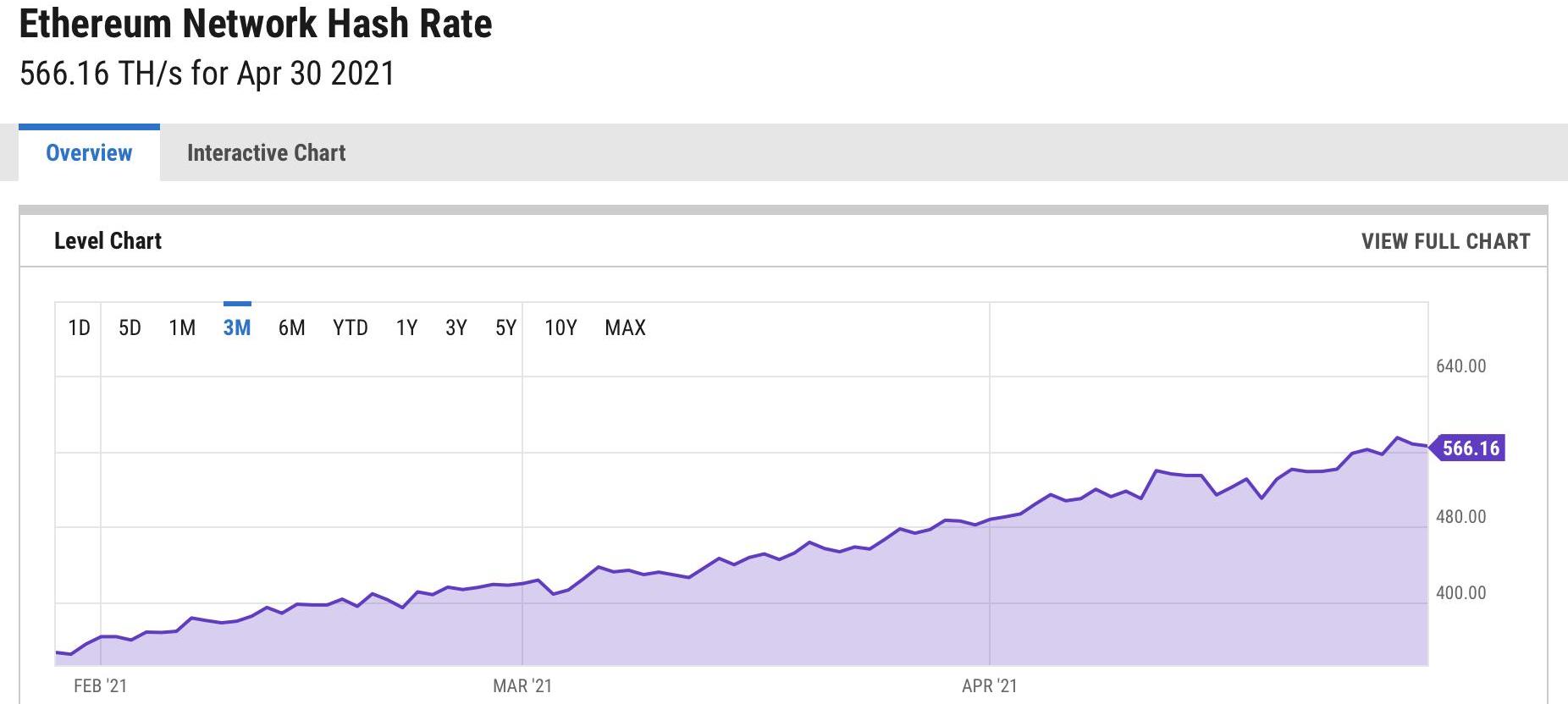This screenshot has width=1568, height=704.
Task: Select the 5D time range
Action: (130, 327)
